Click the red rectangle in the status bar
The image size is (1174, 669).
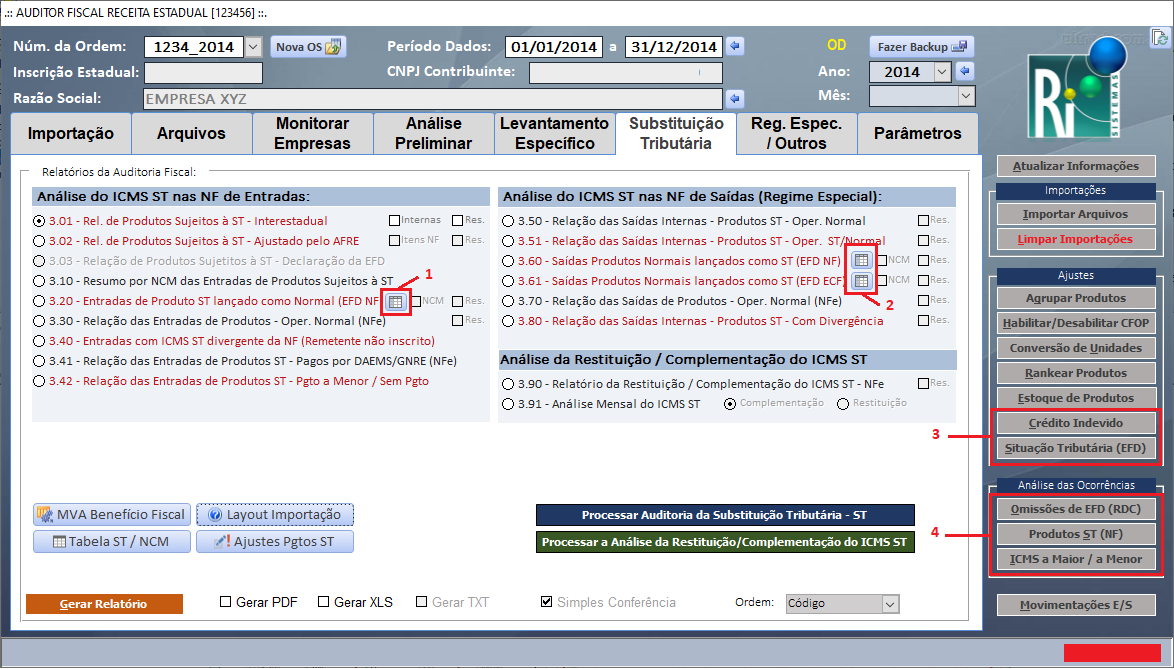1111,652
